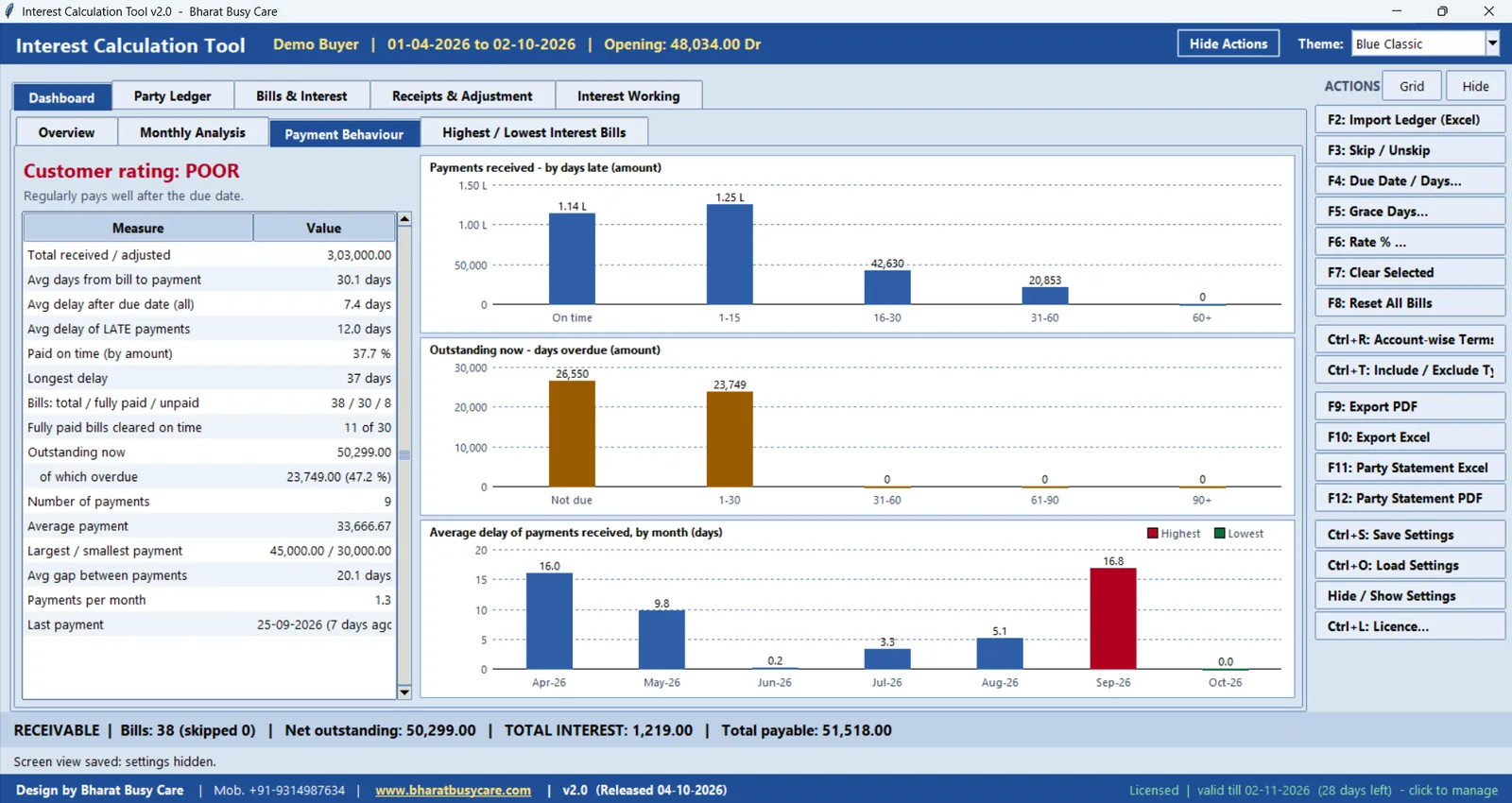Image resolution: width=1512 pixels, height=803 pixels.
Task: Open F5: Grace Days setting
Action: [x=1410, y=212]
